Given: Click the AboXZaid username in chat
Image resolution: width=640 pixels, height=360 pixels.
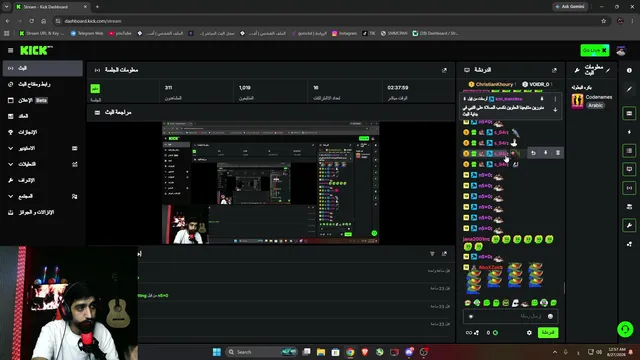Looking at the screenshot, I should (x=491, y=267).
